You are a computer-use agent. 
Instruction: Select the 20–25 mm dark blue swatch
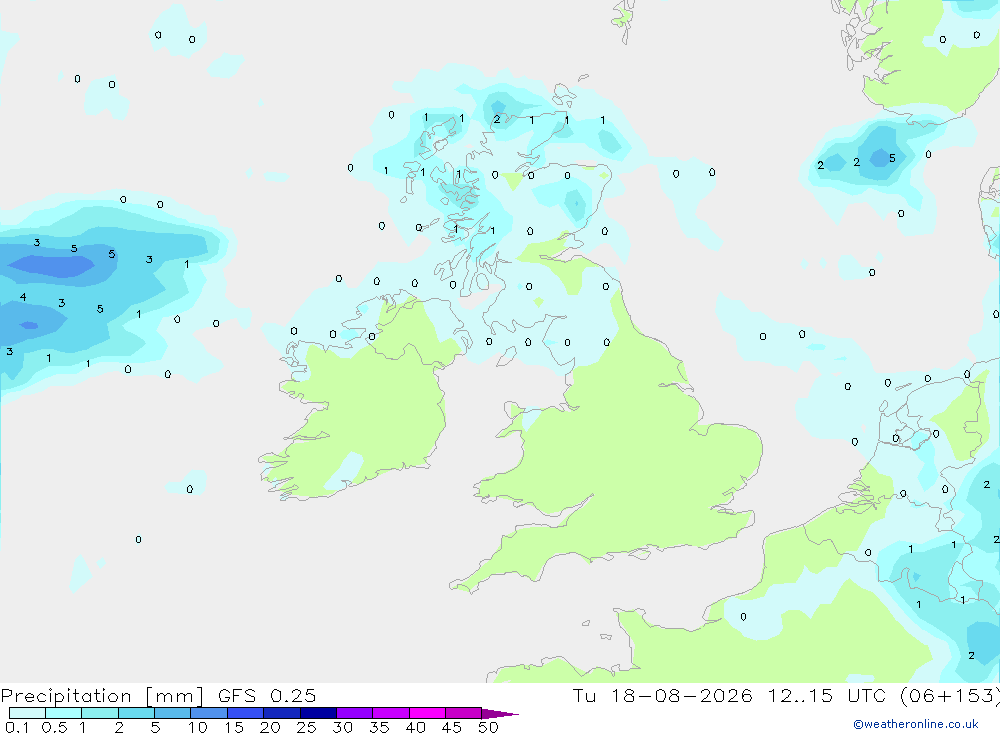coord(282,713)
